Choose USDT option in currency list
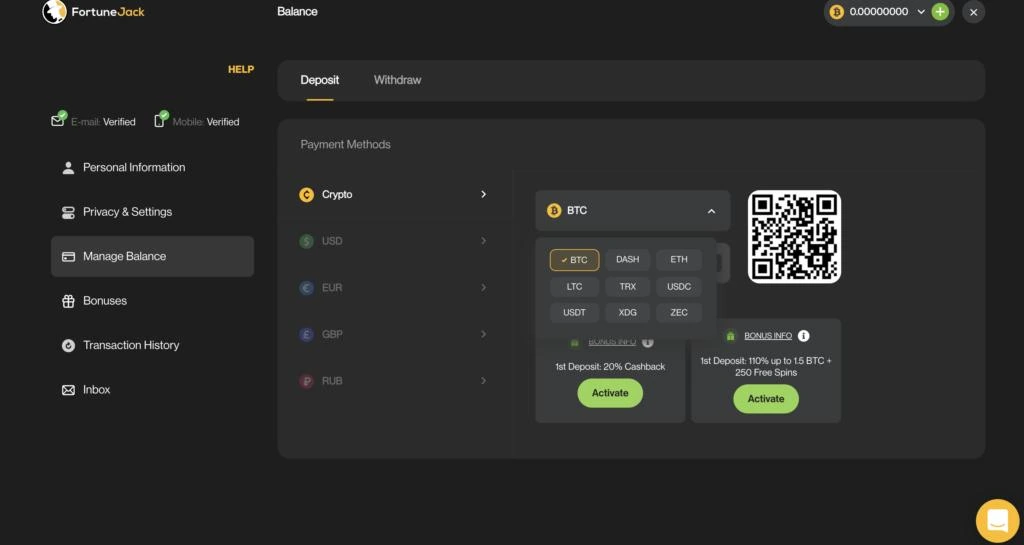The height and width of the screenshot is (545, 1024). point(574,313)
